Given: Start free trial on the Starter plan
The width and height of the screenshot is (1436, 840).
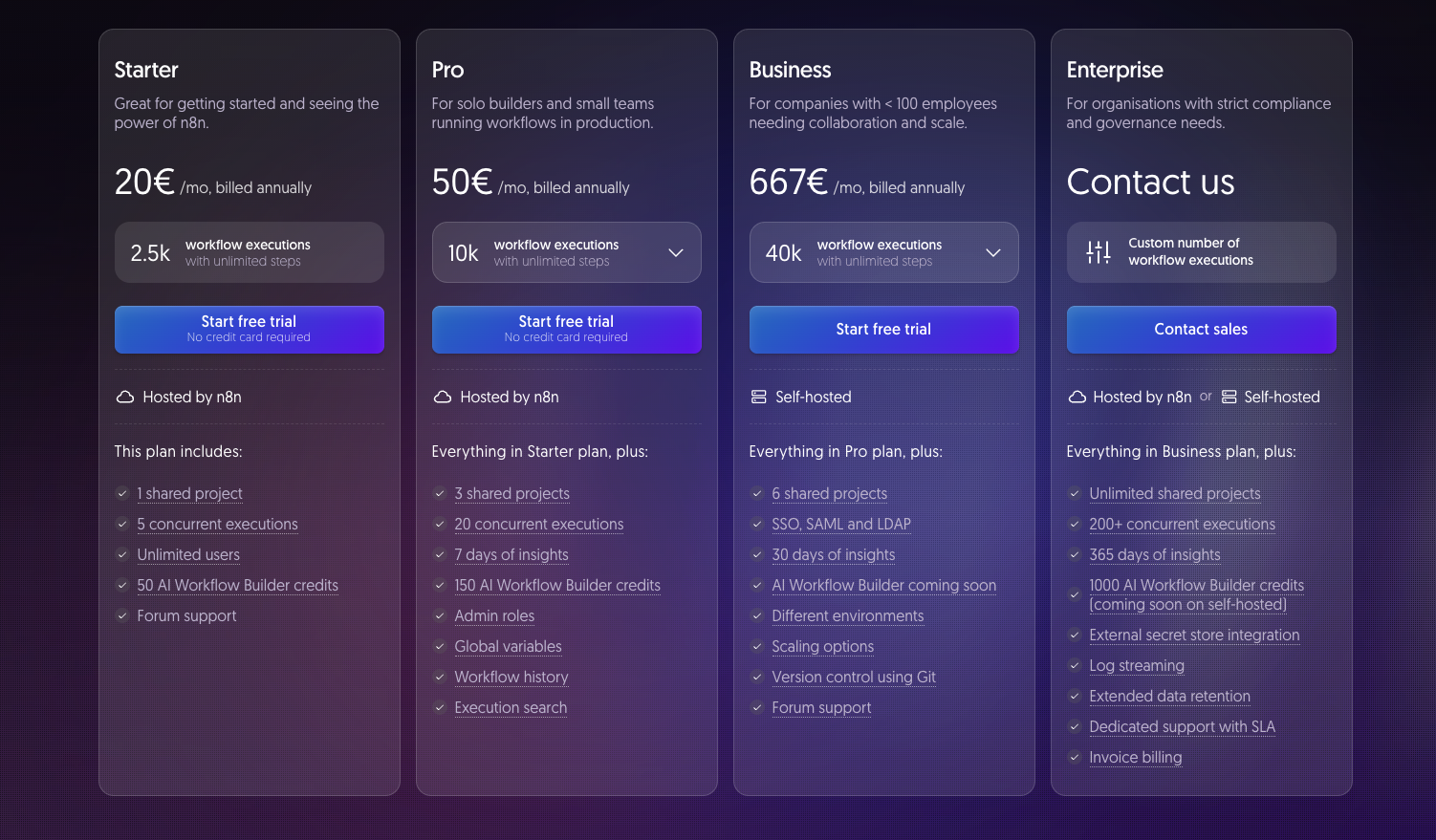Looking at the screenshot, I should (x=249, y=329).
